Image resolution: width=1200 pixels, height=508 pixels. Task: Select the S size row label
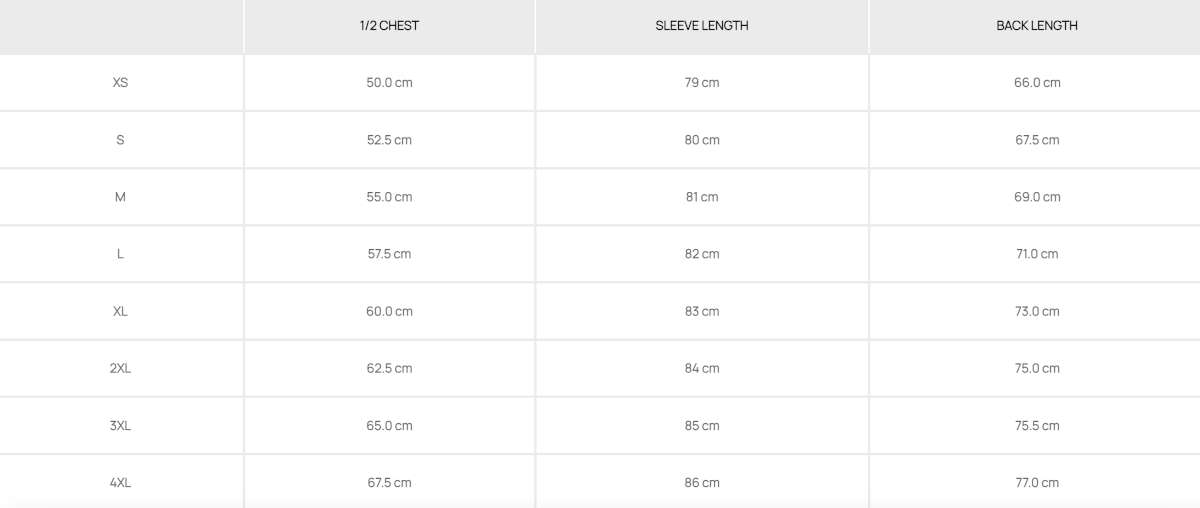click(x=120, y=140)
